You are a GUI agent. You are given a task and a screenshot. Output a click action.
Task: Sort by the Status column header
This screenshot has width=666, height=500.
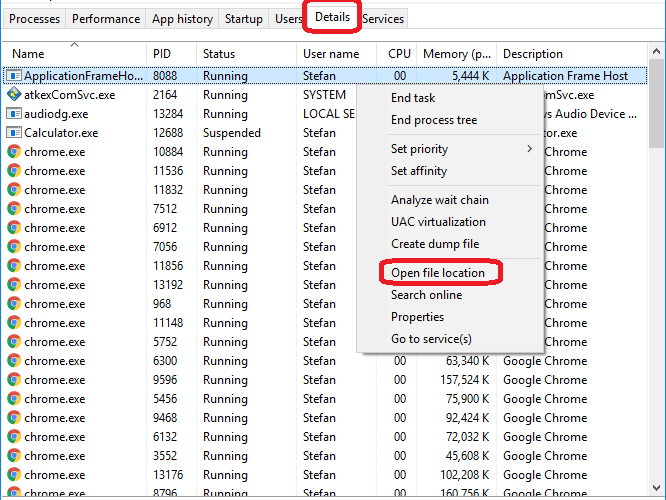246,54
